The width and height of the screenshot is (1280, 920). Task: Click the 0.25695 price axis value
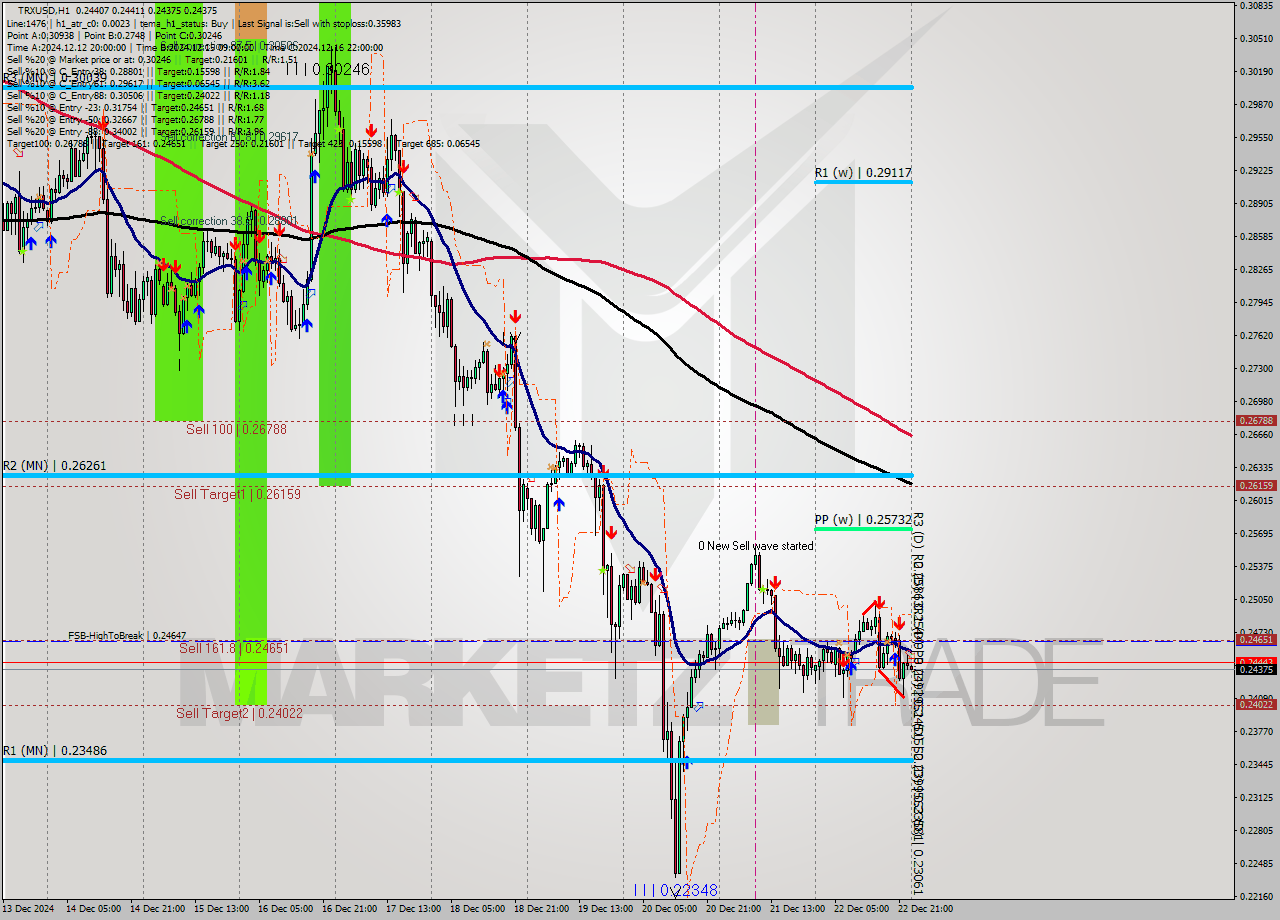(1256, 533)
